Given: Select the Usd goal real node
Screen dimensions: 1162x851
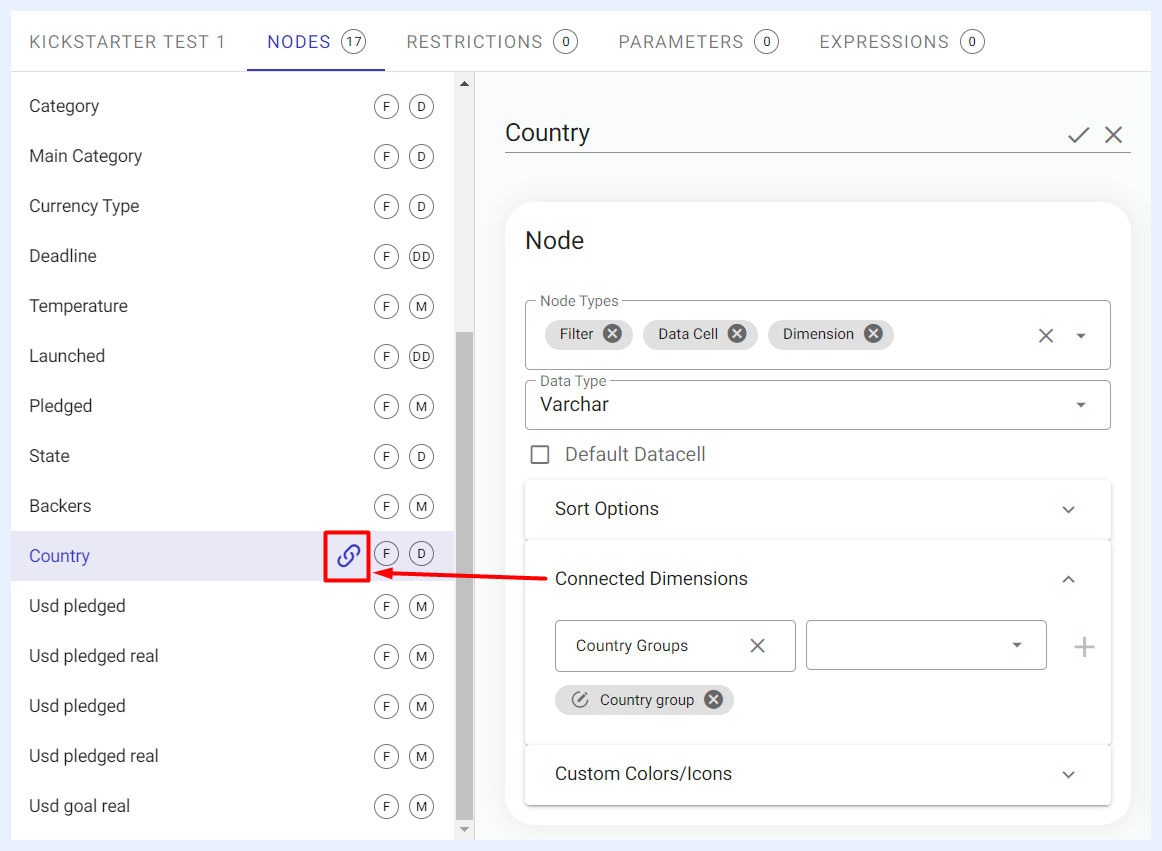Looking at the screenshot, I should (233, 807).
